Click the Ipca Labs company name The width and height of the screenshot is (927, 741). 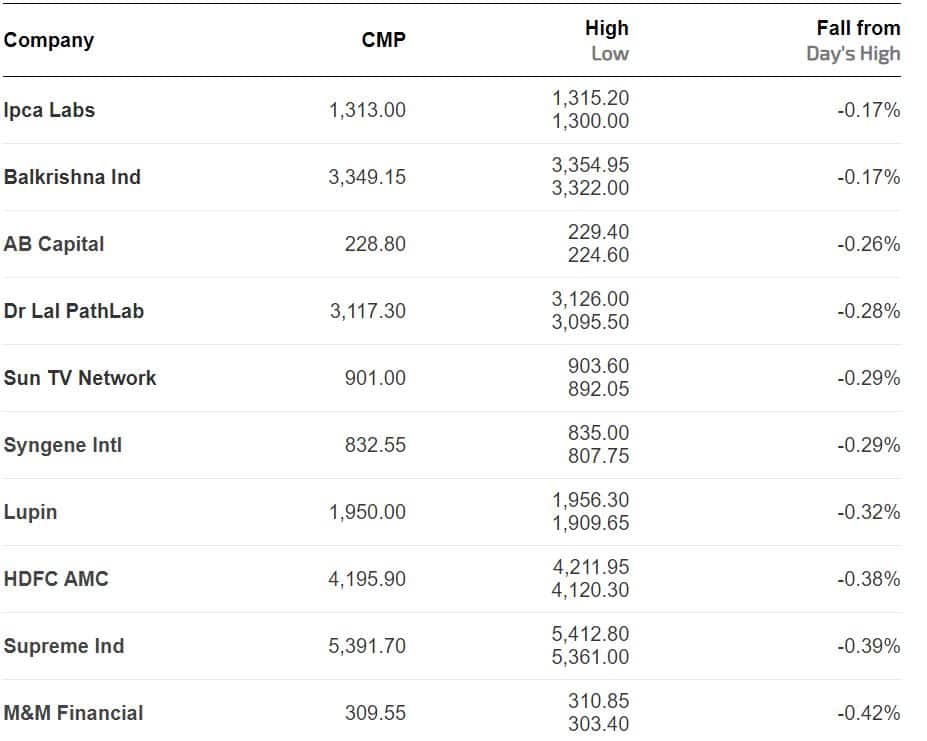(49, 110)
